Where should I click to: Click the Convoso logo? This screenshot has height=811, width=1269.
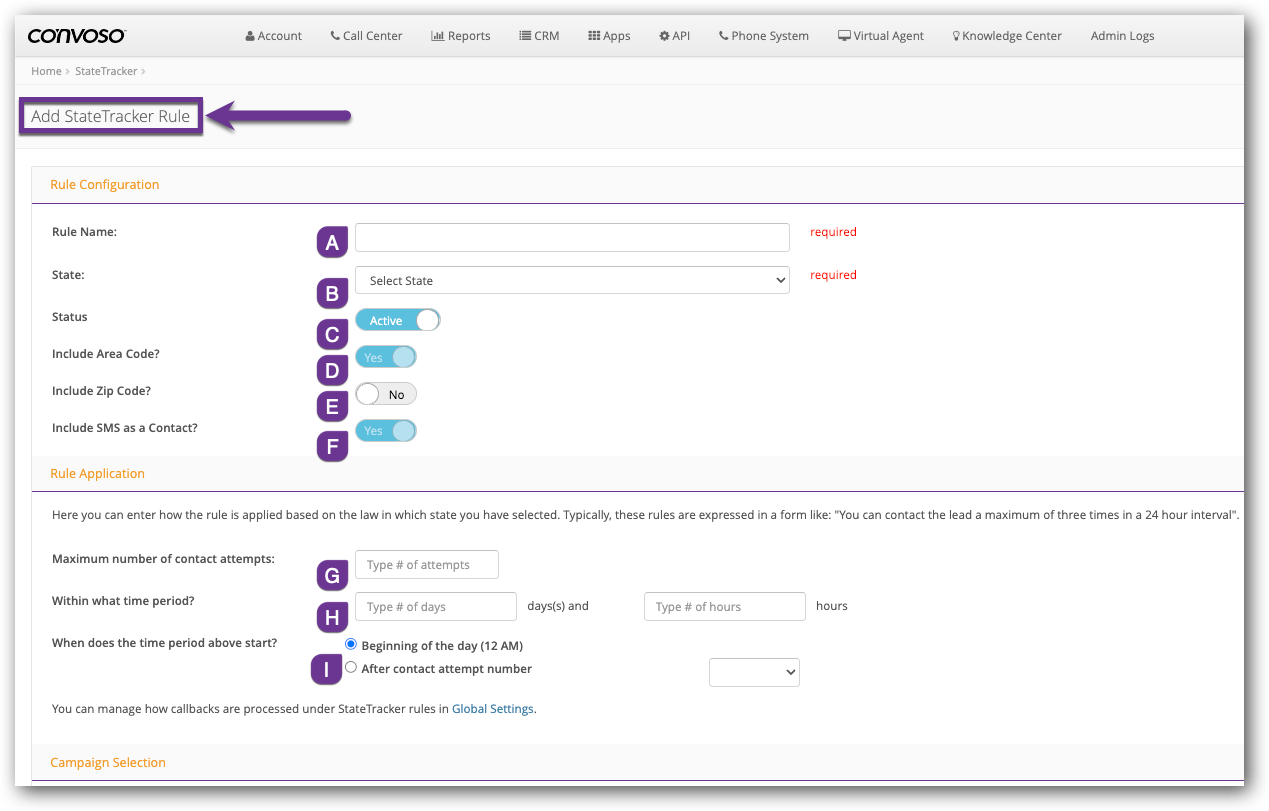pyautogui.click(x=77, y=36)
